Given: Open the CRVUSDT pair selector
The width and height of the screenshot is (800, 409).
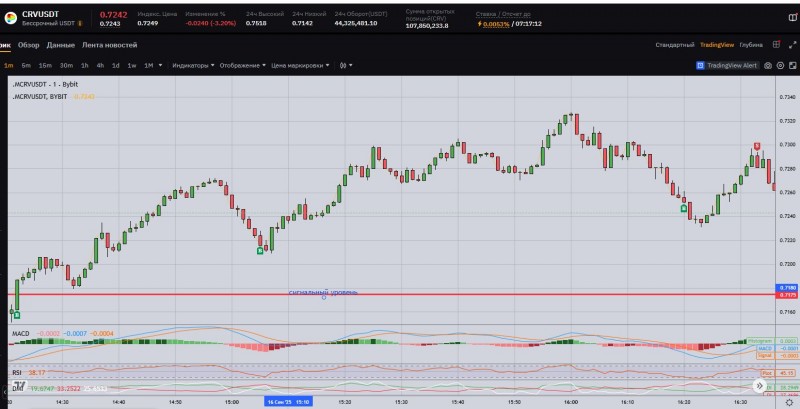Looking at the screenshot, I should (41, 14).
